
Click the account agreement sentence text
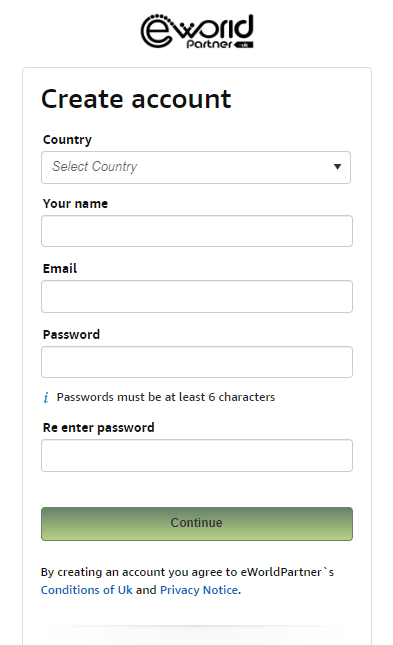[187, 581]
